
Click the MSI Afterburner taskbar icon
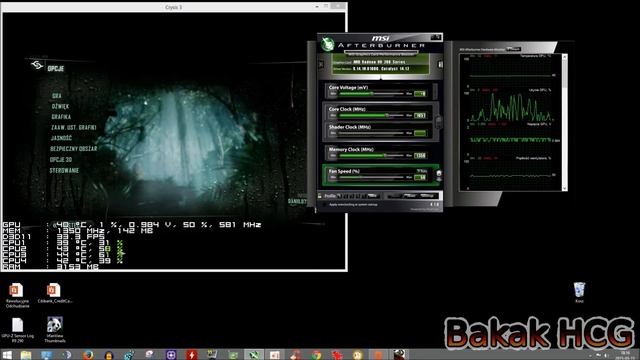point(254,355)
